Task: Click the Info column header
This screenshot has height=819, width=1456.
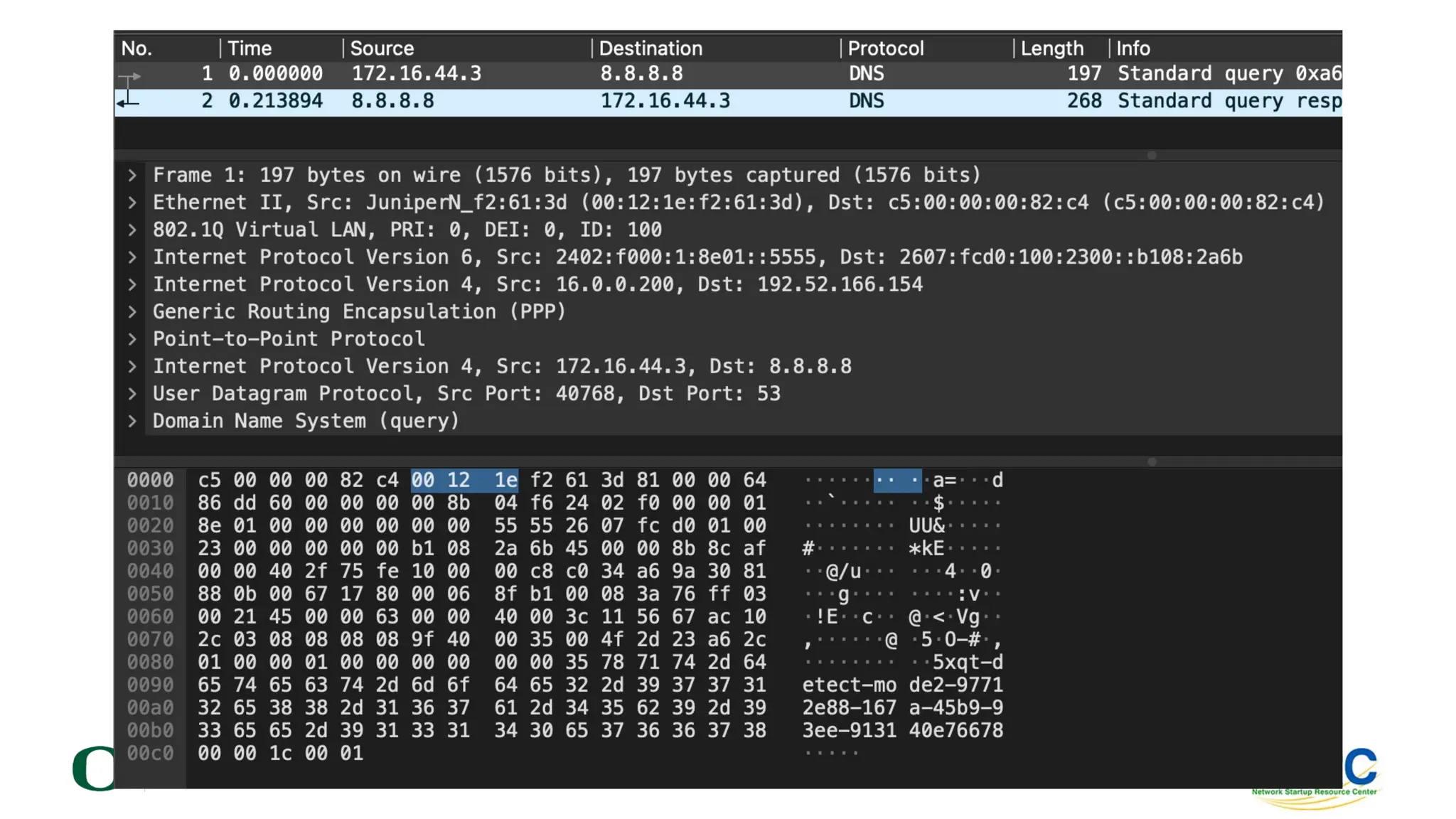Action: click(x=1133, y=48)
